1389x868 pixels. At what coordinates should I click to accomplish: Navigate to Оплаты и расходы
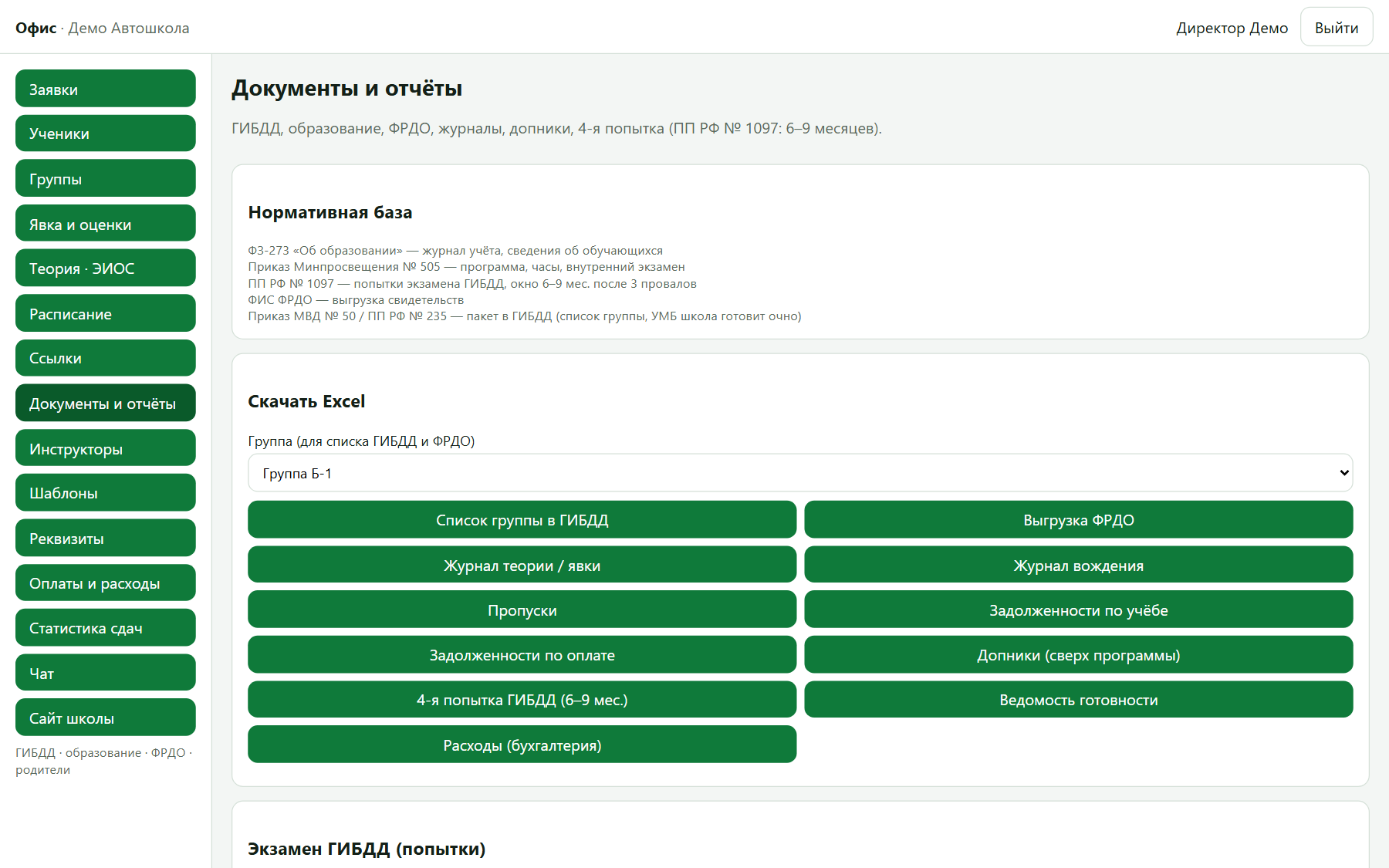tap(105, 583)
